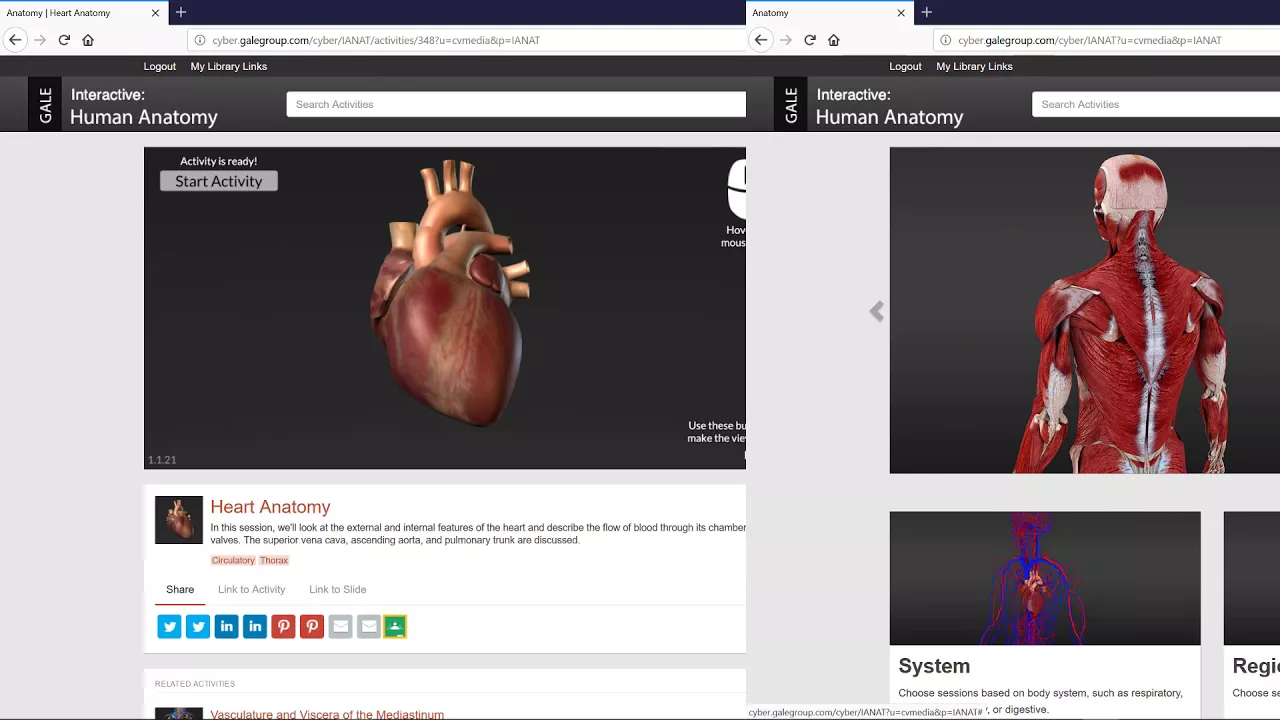Click the second Pinterest share icon
The image size is (1280, 720).
click(312, 626)
